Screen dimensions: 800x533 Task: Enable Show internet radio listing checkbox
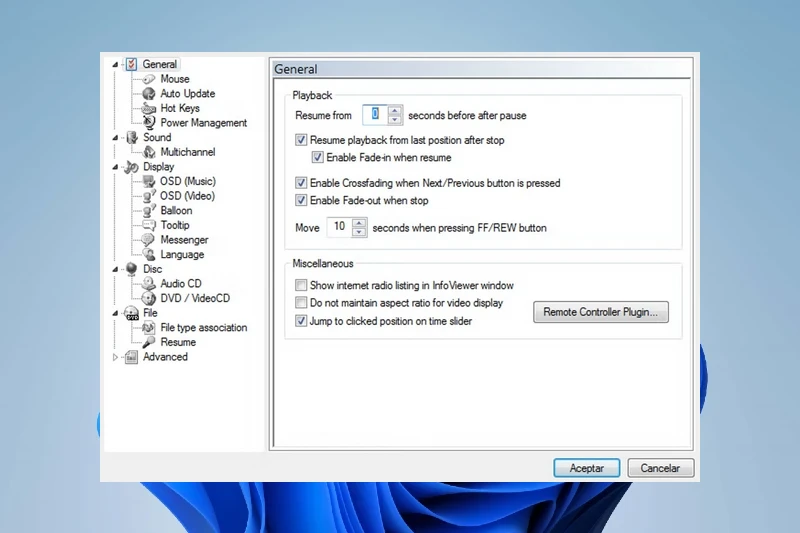[x=301, y=285]
